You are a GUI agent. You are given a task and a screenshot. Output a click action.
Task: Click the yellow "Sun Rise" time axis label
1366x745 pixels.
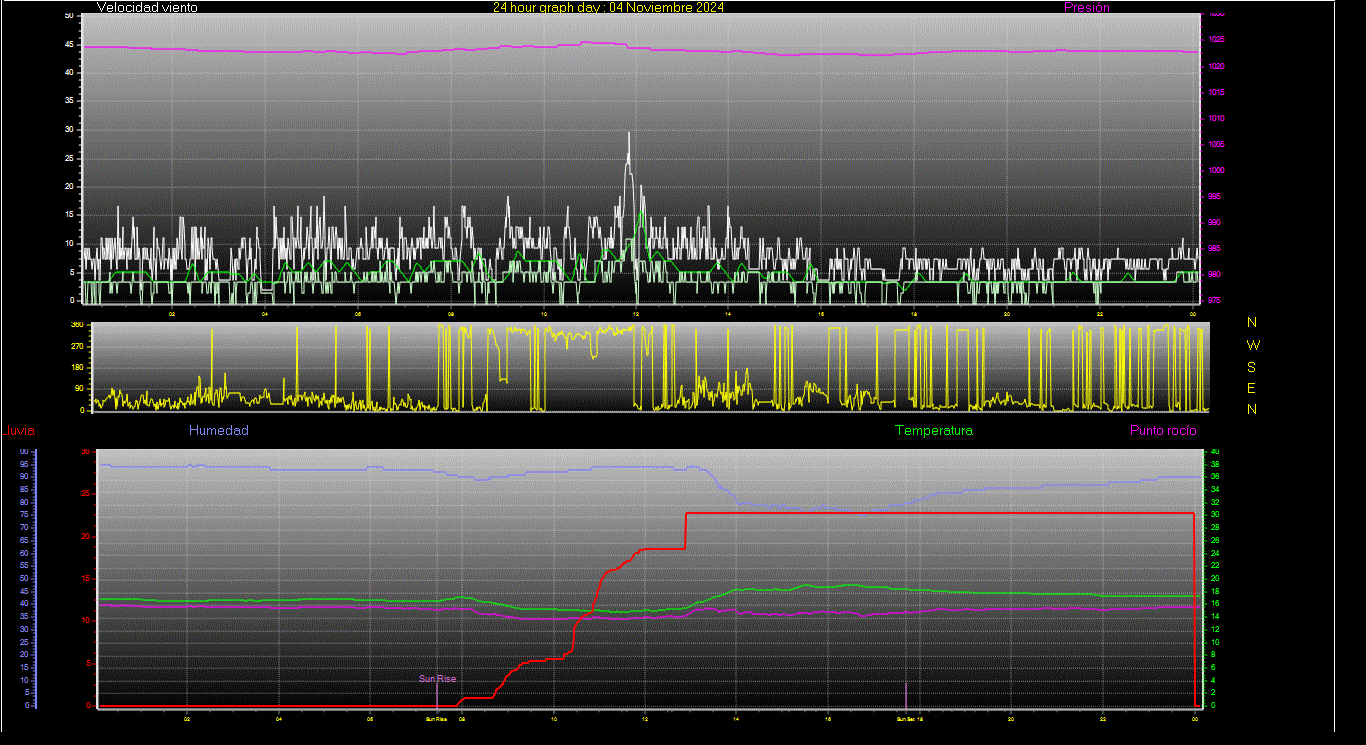(436, 718)
